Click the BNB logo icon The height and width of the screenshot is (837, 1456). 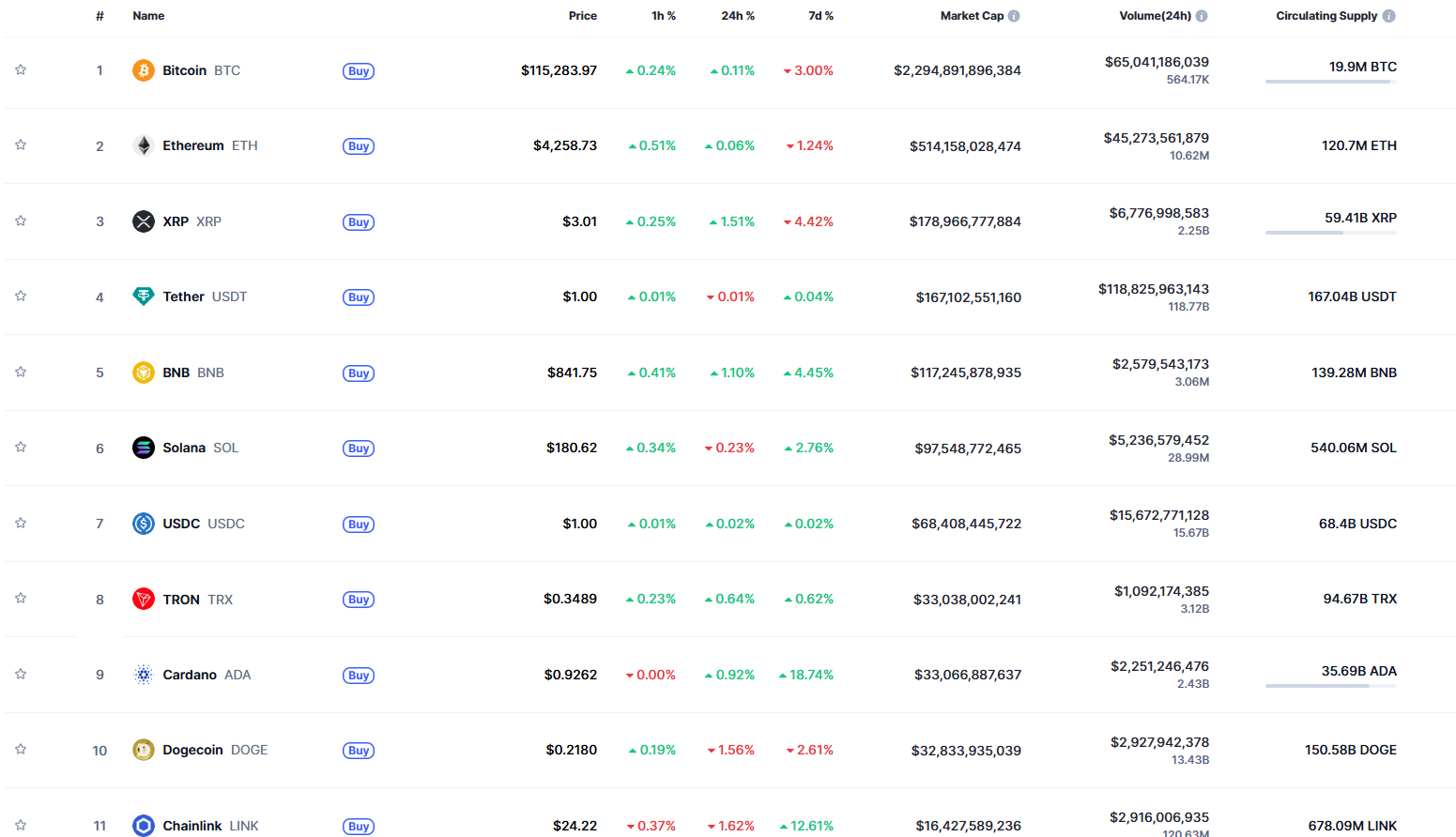(143, 373)
